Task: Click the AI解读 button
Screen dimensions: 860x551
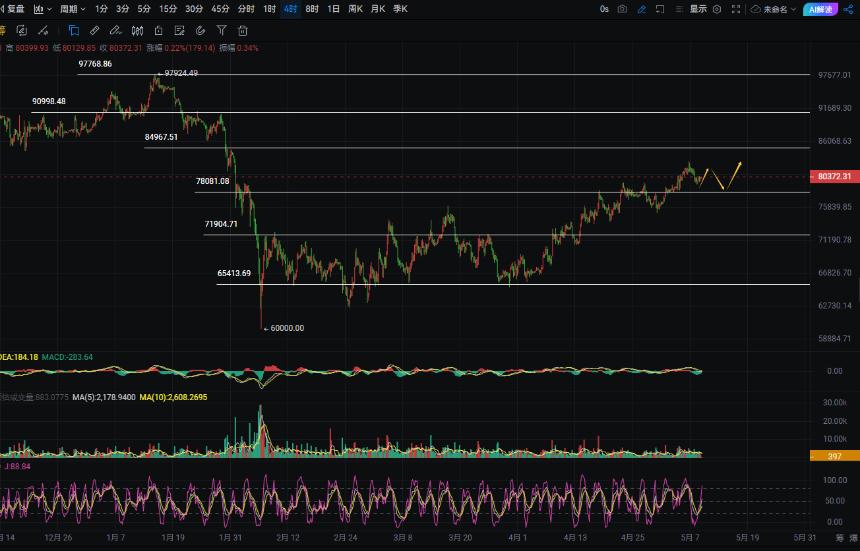Action: tap(821, 9)
